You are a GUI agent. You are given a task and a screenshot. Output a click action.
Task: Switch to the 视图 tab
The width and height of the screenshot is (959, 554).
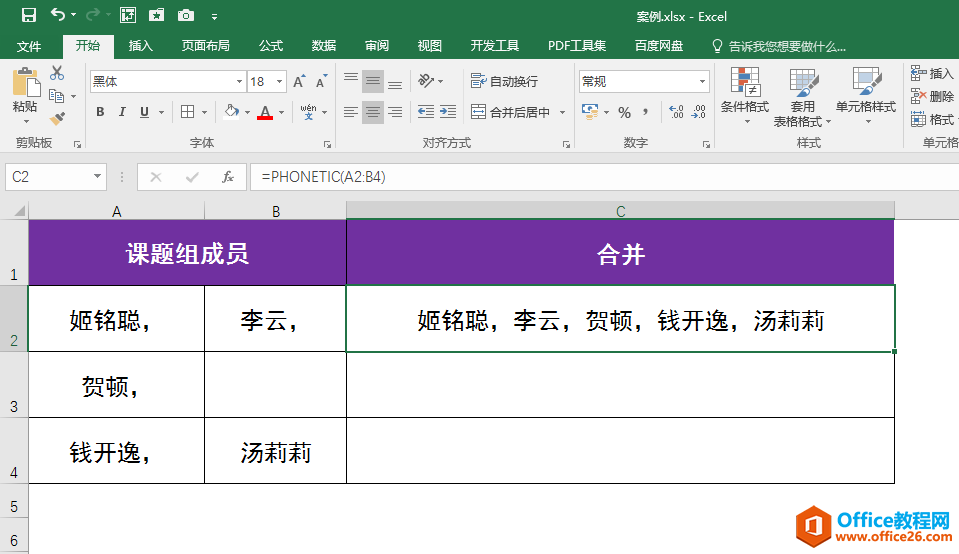pos(429,45)
